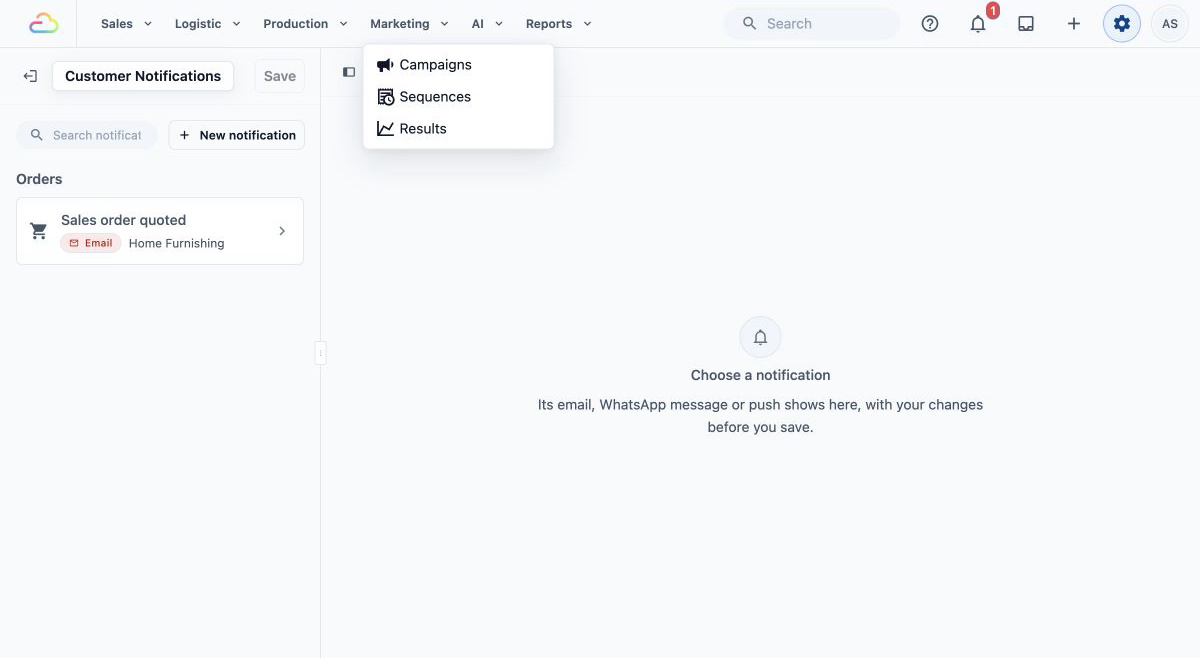The height and width of the screenshot is (658, 1200).
Task: Open the inbox tray icon
Action: tap(1026, 24)
